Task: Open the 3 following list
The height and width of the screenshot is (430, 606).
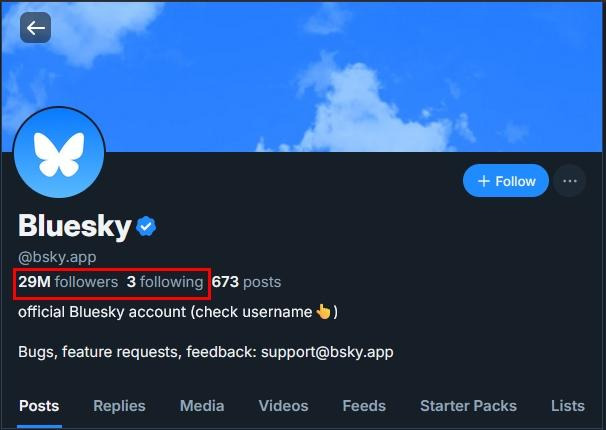Action: (x=165, y=282)
